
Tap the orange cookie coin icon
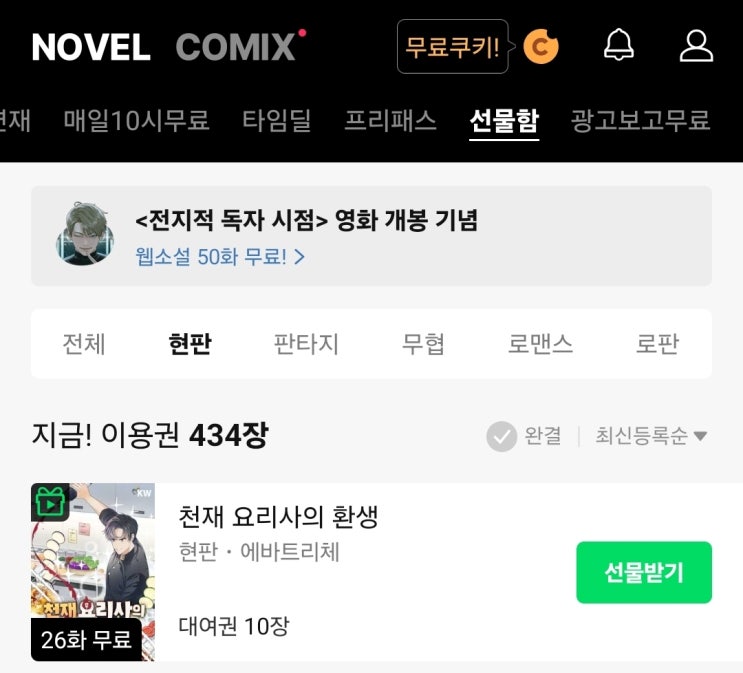tap(541, 46)
